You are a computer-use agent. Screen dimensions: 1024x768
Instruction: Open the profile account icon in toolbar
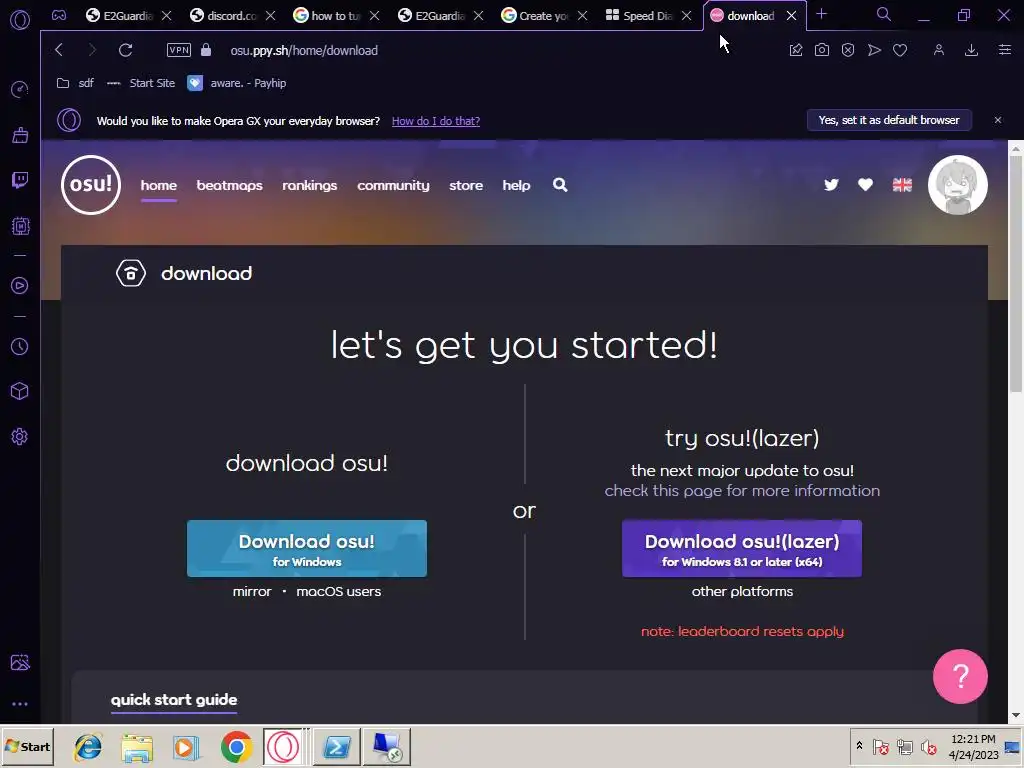pos(938,50)
